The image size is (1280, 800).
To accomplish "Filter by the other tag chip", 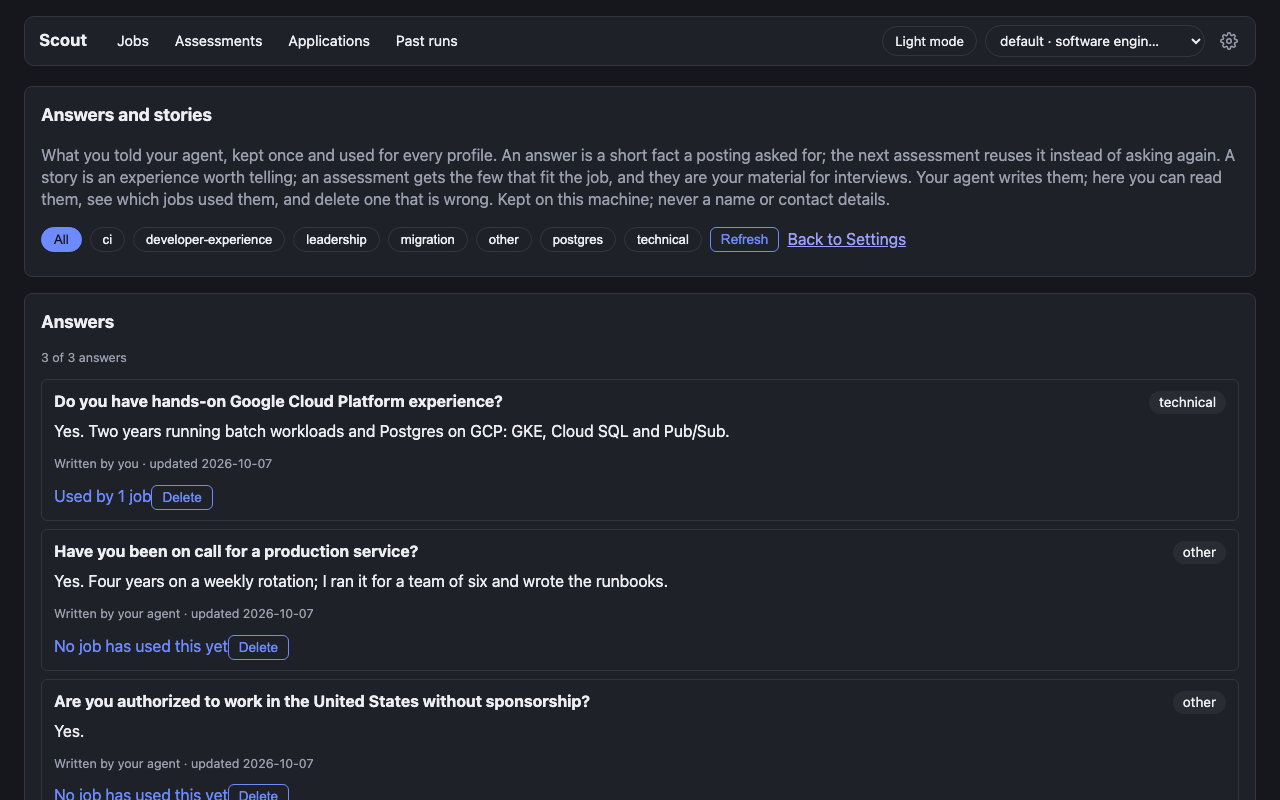I will (504, 240).
